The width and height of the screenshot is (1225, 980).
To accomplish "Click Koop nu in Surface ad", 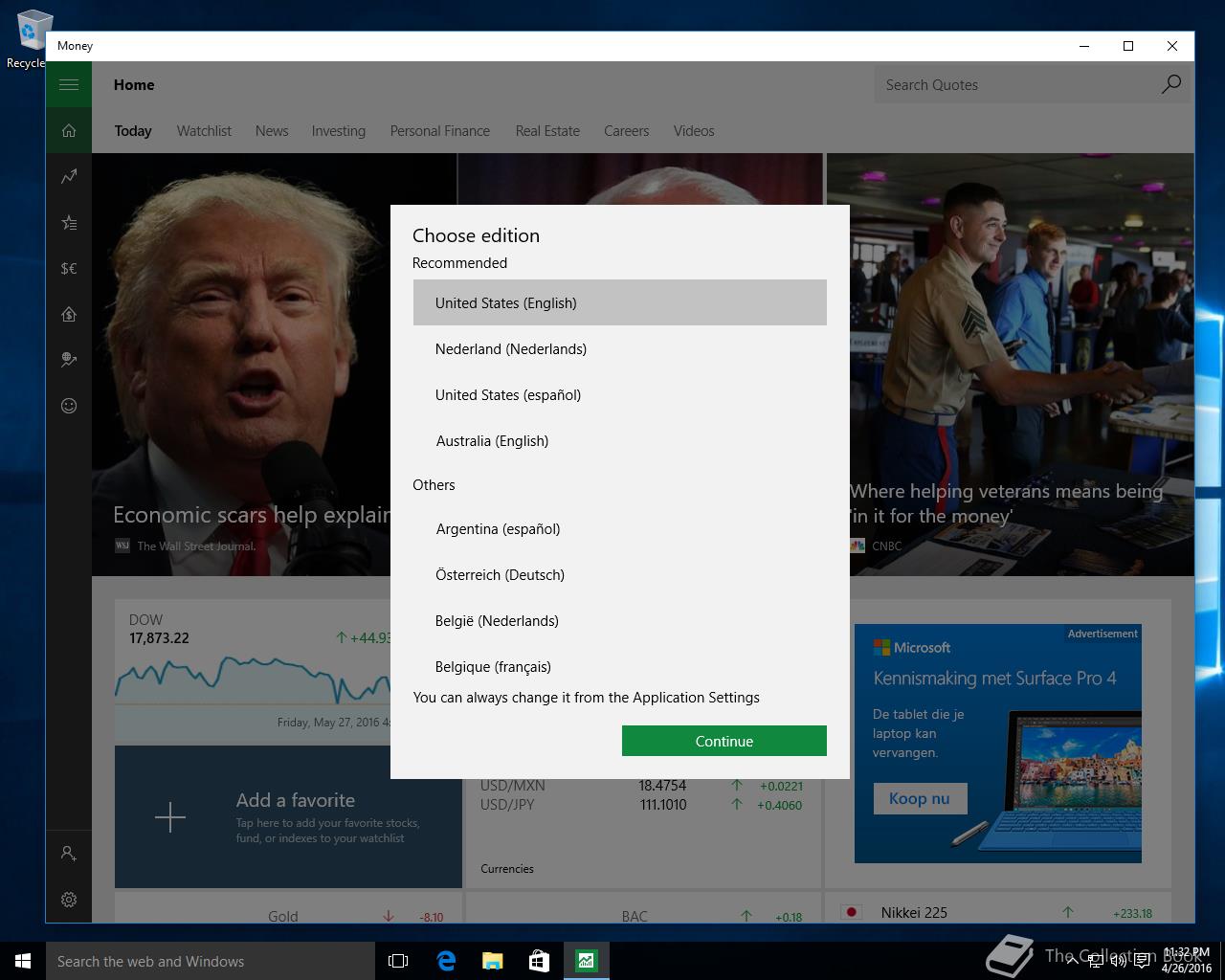I will coord(920,798).
